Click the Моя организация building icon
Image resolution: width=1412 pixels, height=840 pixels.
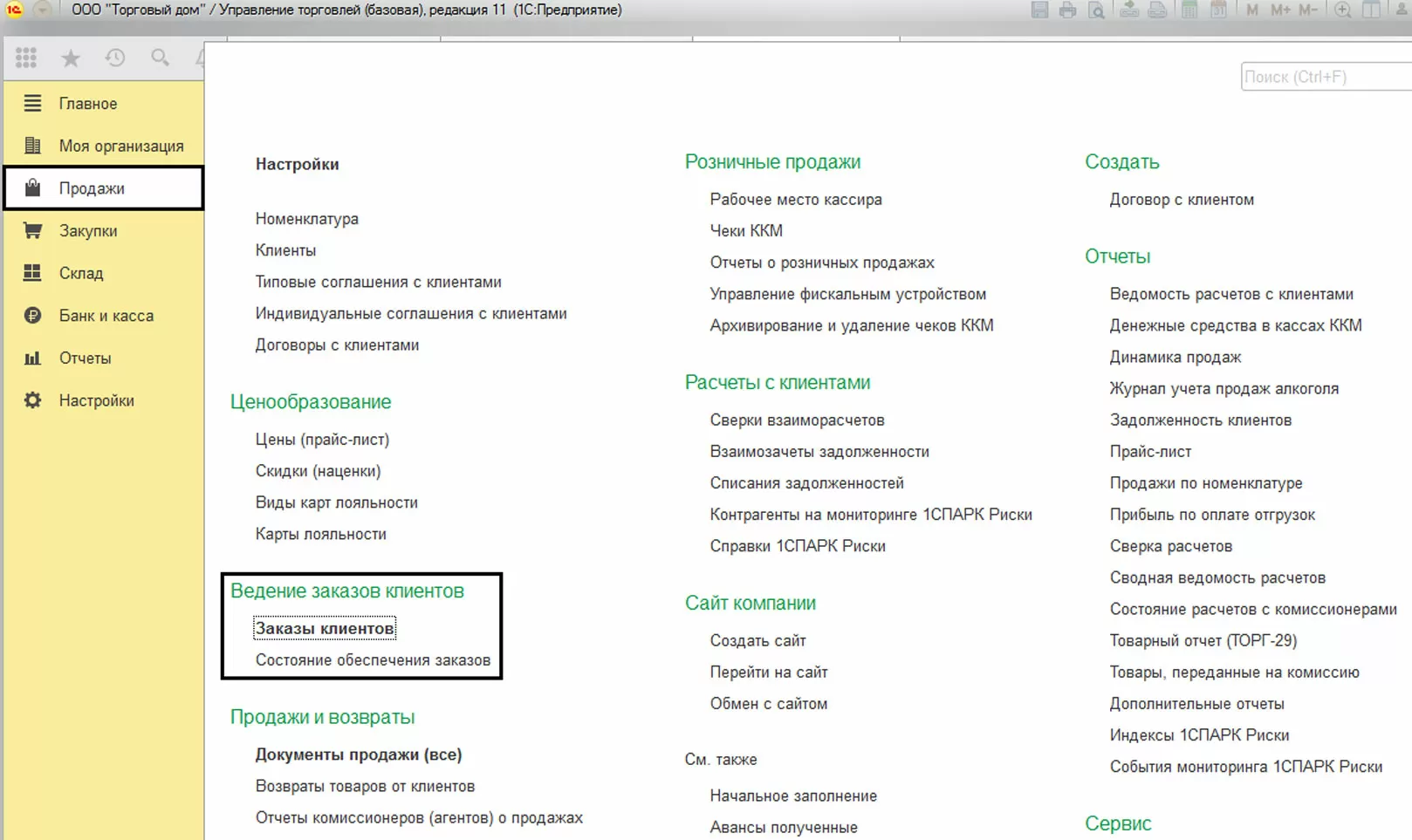click(32, 146)
